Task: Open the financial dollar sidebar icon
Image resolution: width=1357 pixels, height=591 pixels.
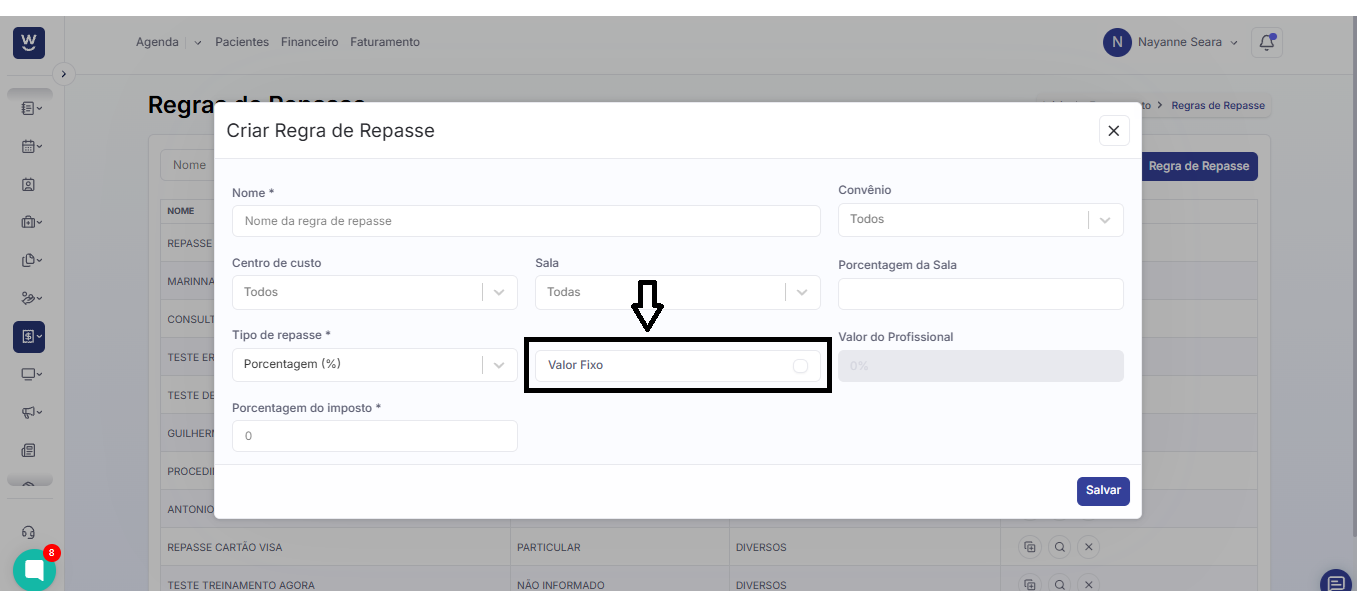Action: click(x=29, y=337)
